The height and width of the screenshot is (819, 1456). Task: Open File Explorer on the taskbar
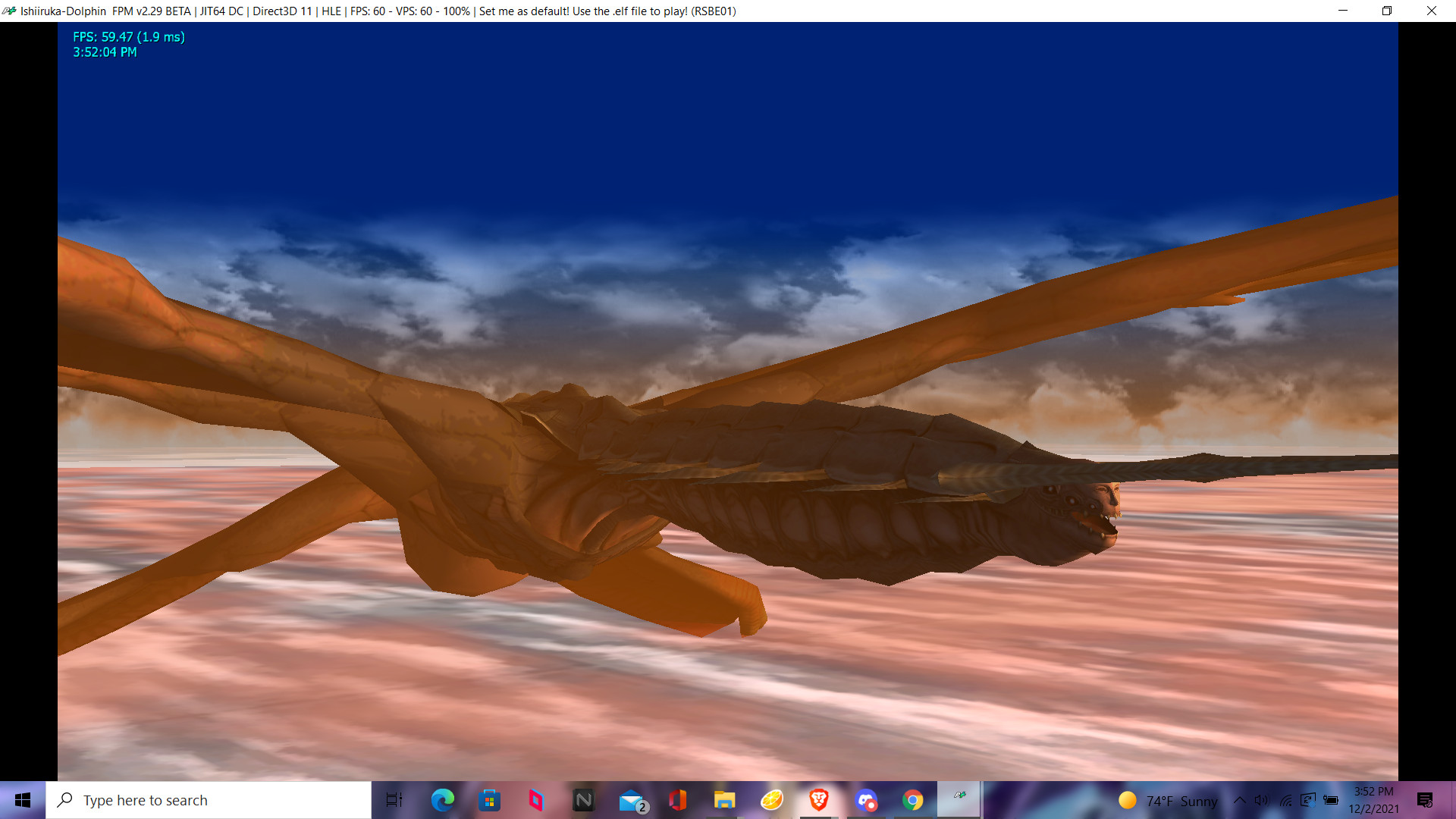(x=725, y=800)
